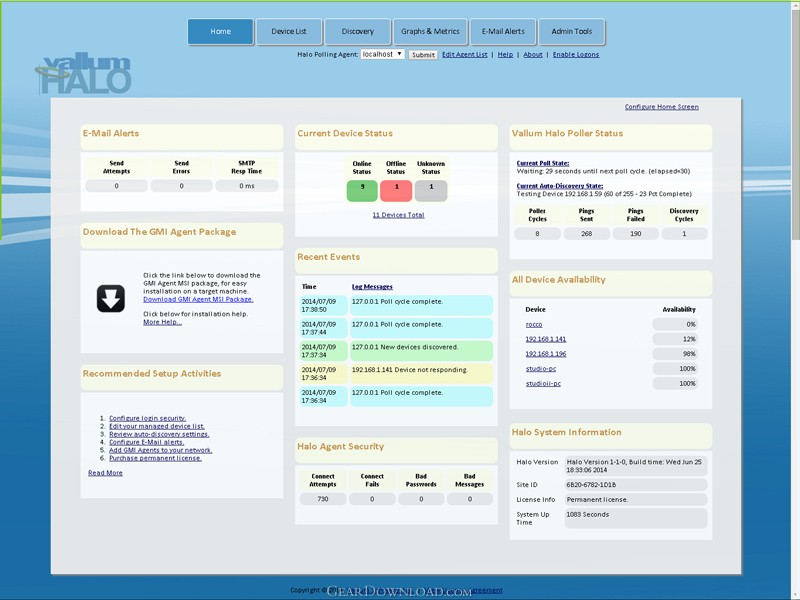800x600 pixels.
Task: Select the 'New devices discovered' event message
Action: tap(421, 351)
